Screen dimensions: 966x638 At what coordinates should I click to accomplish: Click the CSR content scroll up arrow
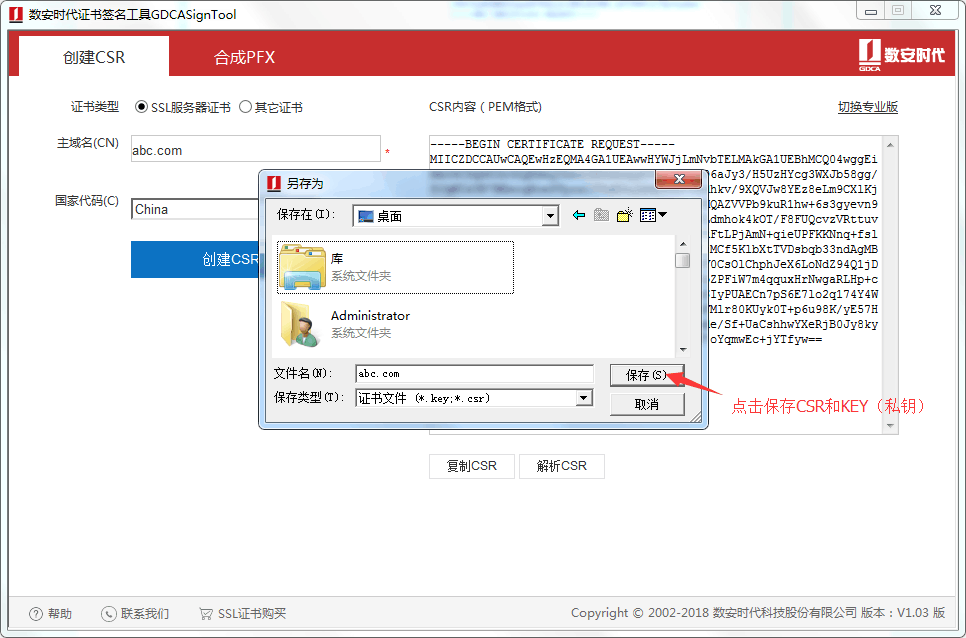pyautogui.click(x=890, y=145)
